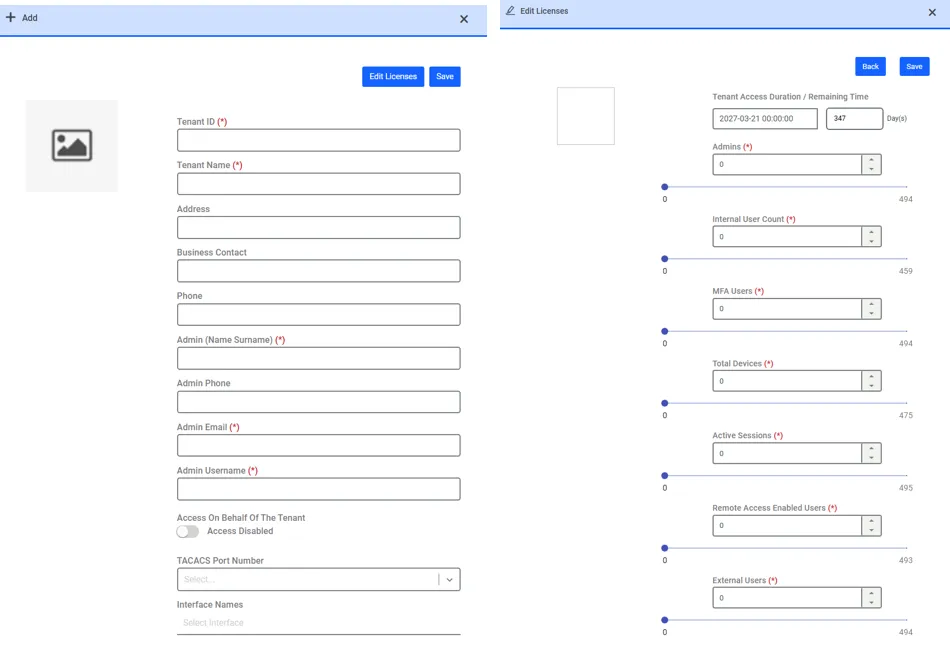Screen dimensions: 950x669
Task: Click the MFA Users number field
Action: pyautogui.click(x=787, y=308)
